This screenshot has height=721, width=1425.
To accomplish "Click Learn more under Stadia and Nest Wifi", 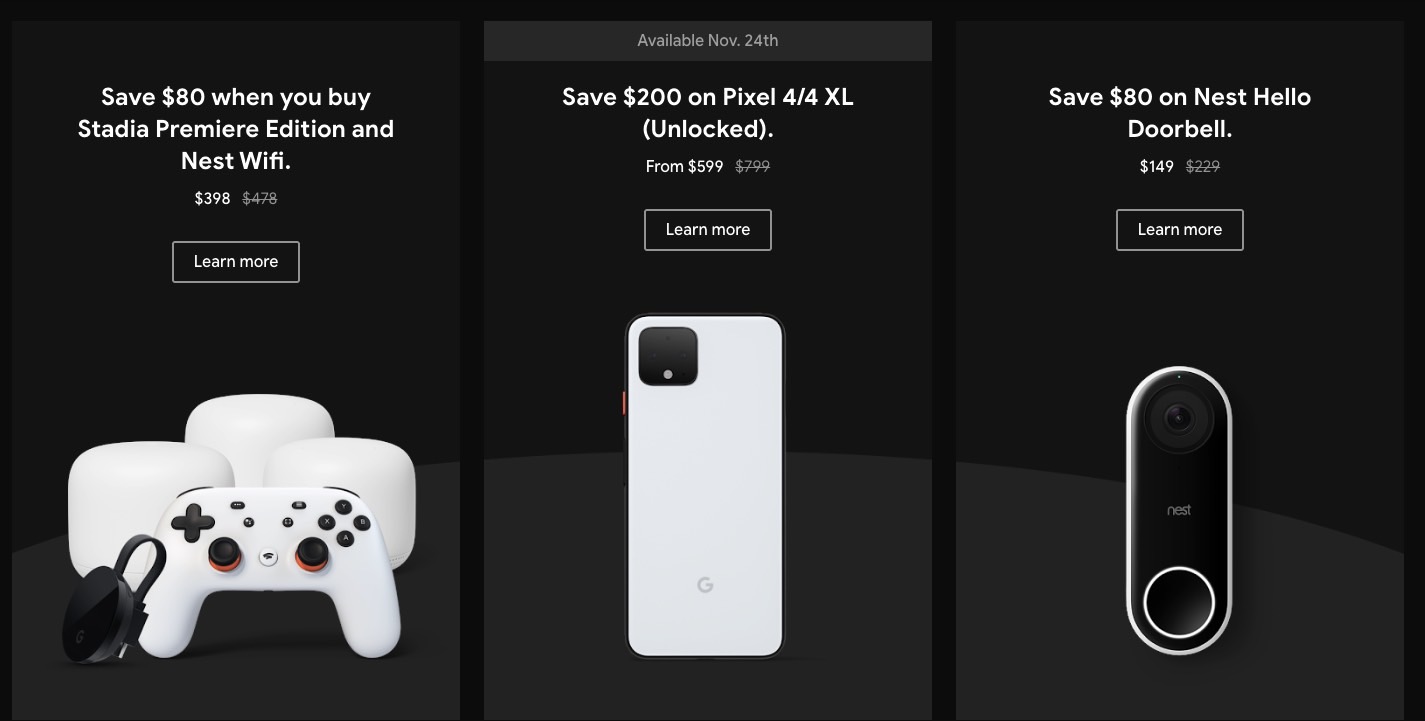I will pyautogui.click(x=236, y=262).
